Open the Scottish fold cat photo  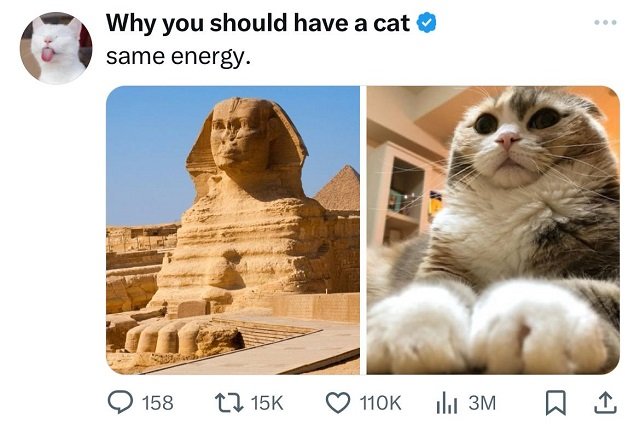tap(493, 230)
